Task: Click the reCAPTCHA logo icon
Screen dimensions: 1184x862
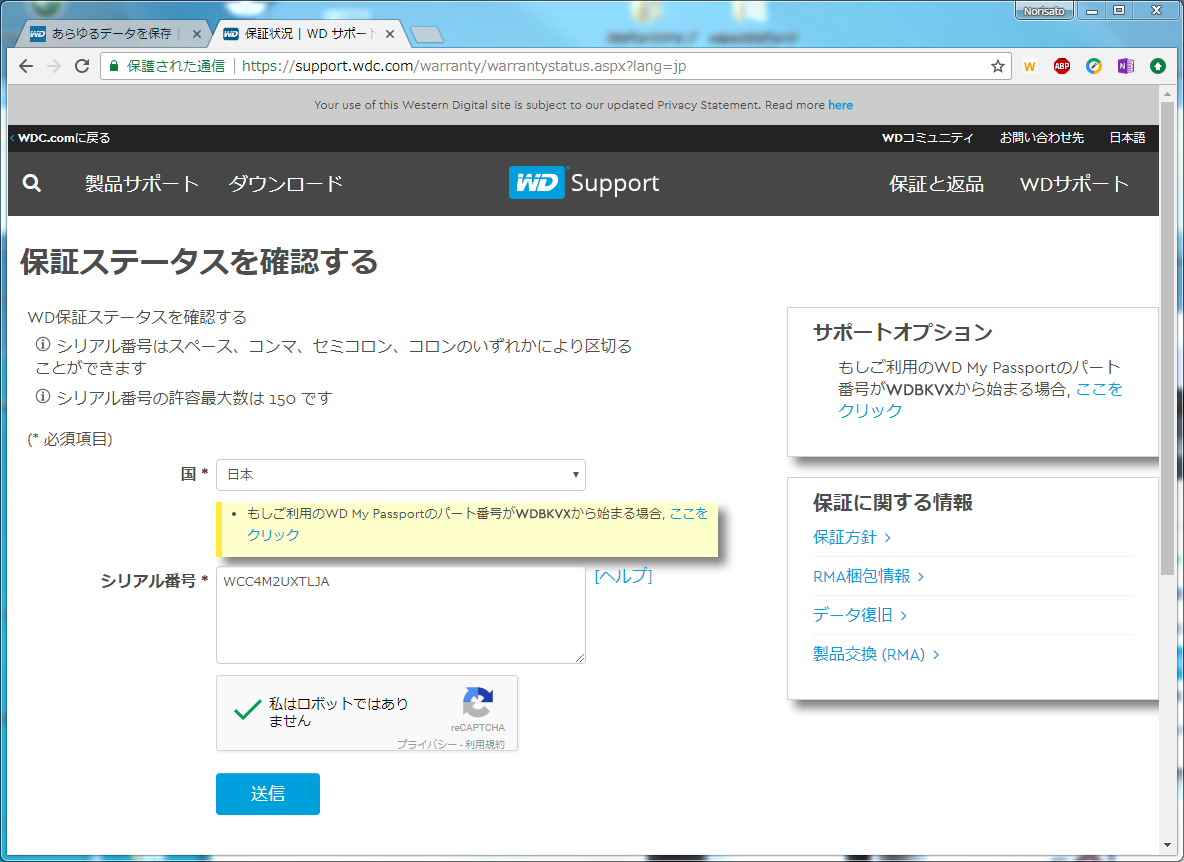Action: click(x=478, y=702)
